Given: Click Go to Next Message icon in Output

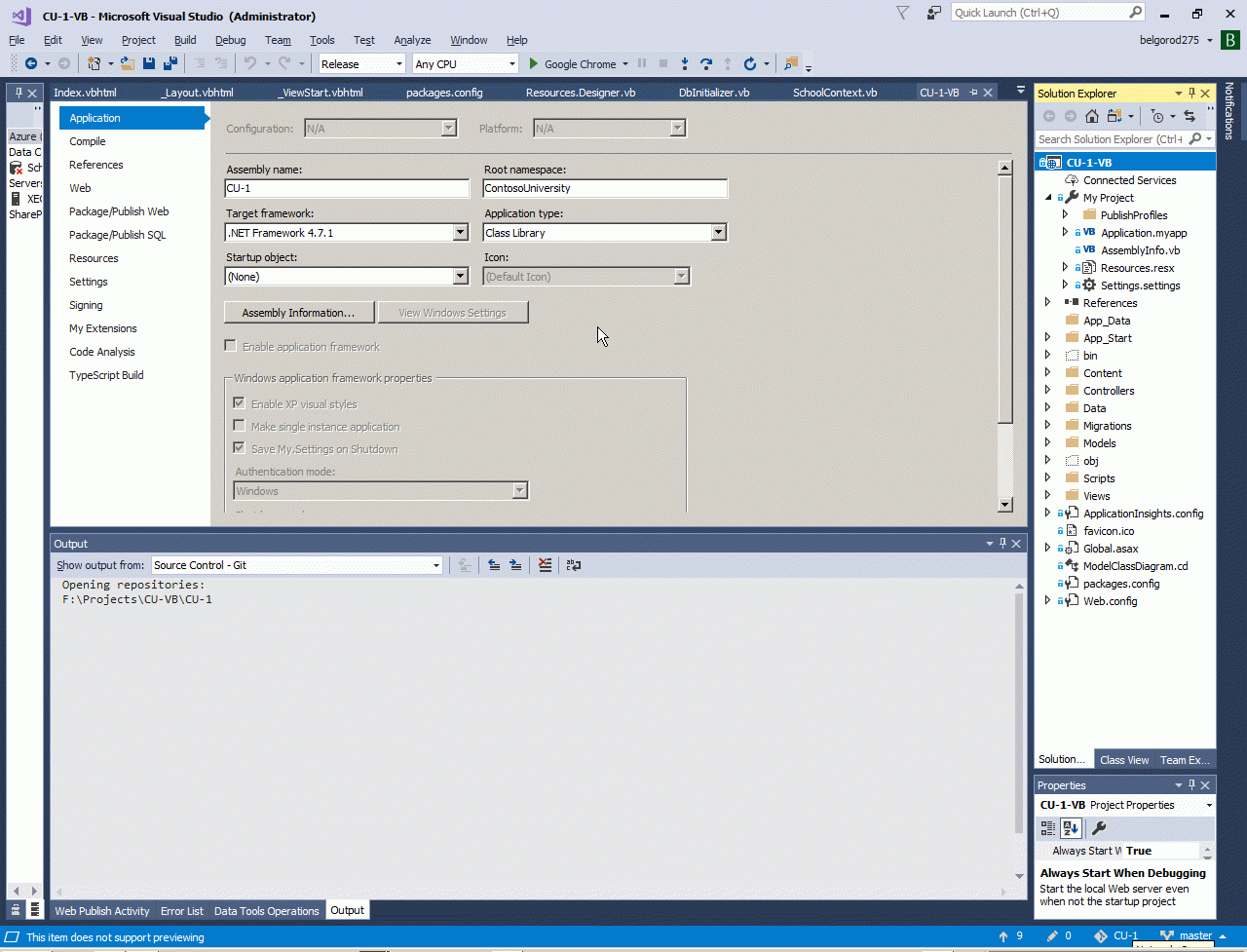Looking at the screenshot, I should (x=515, y=565).
